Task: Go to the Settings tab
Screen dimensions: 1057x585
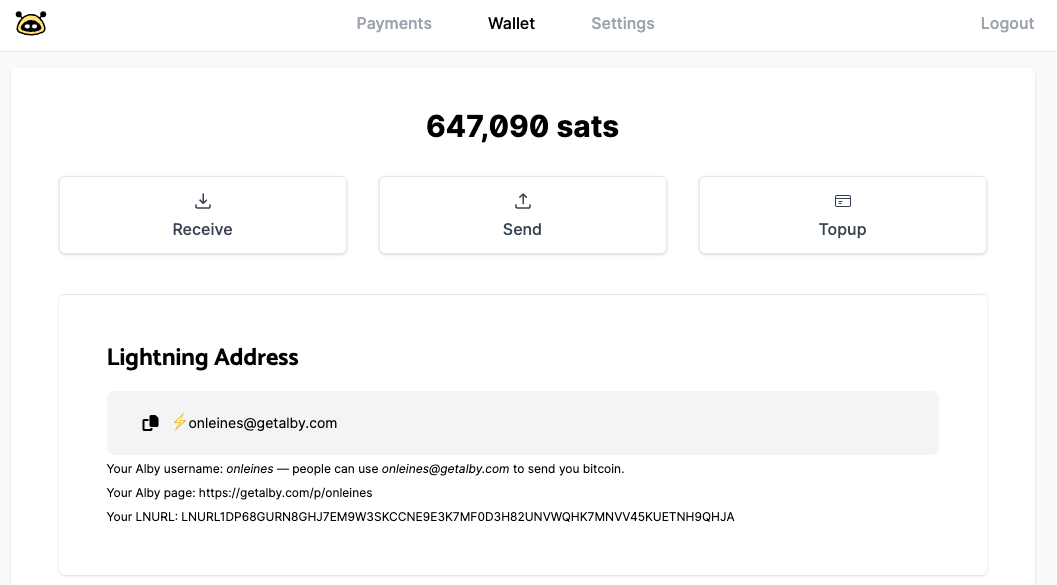Action: click(x=623, y=24)
